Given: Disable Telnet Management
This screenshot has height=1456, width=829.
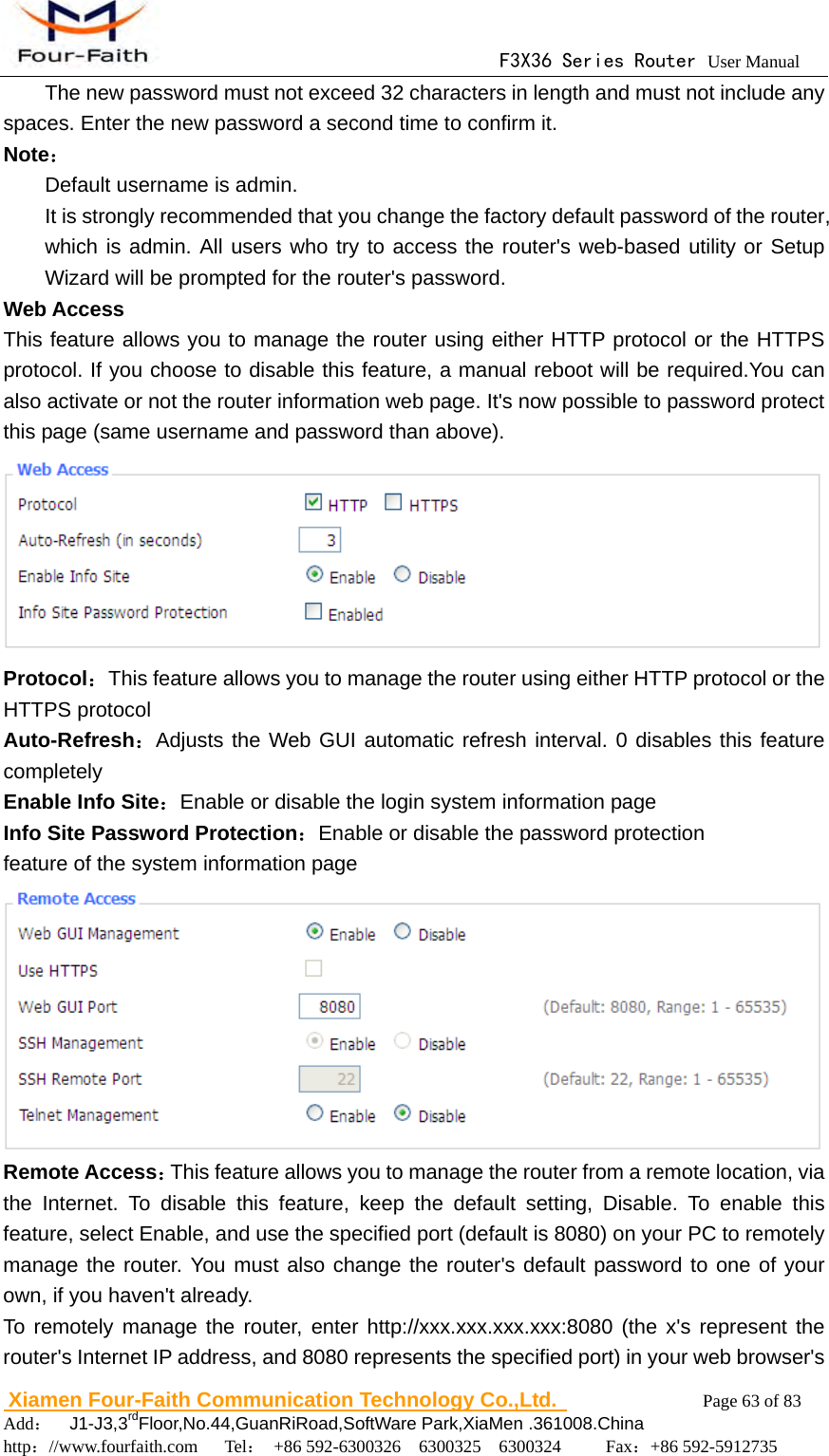Looking at the screenshot, I should point(403,1112).
